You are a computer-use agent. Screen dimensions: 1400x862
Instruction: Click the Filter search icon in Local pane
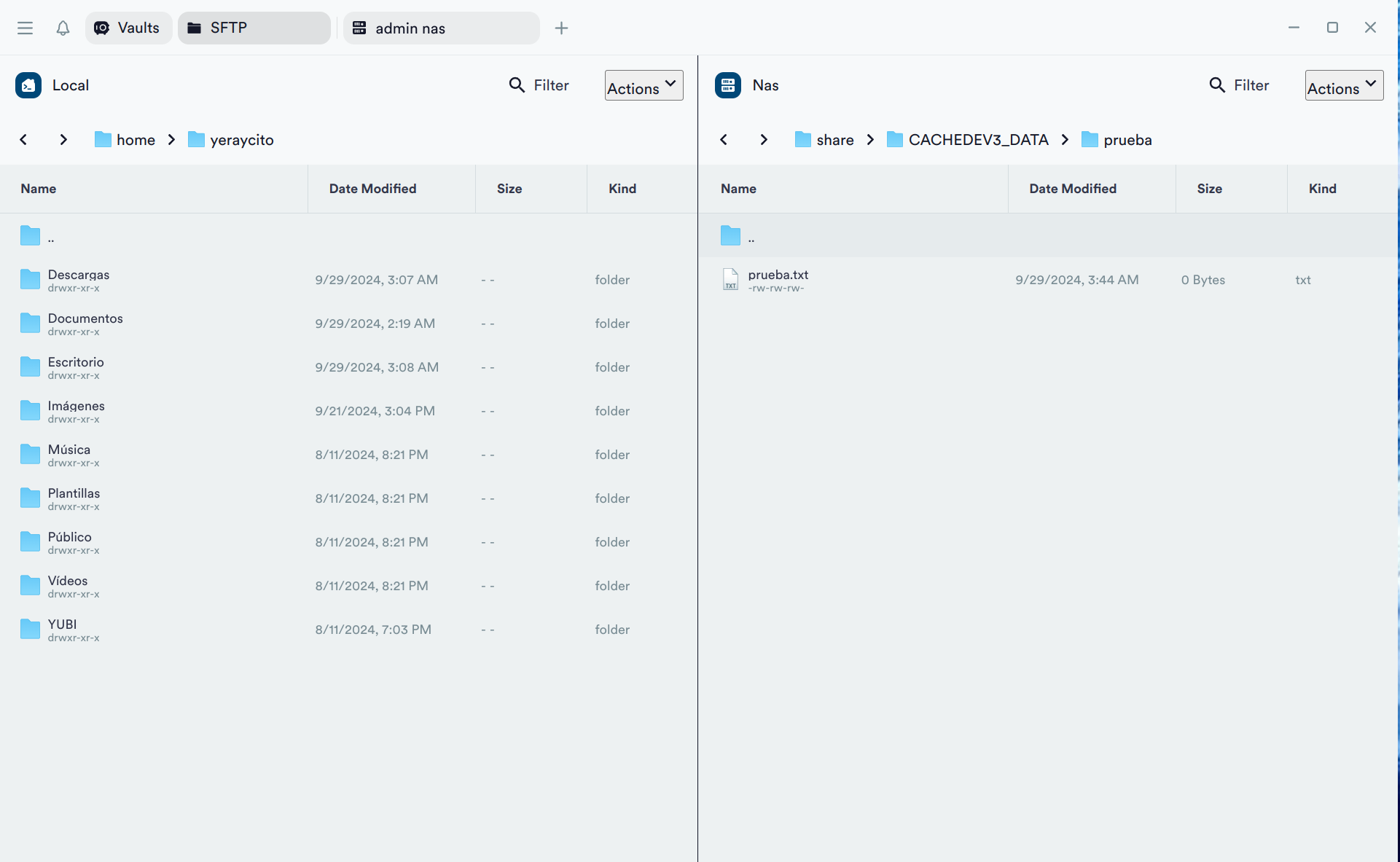coord(517,85)
